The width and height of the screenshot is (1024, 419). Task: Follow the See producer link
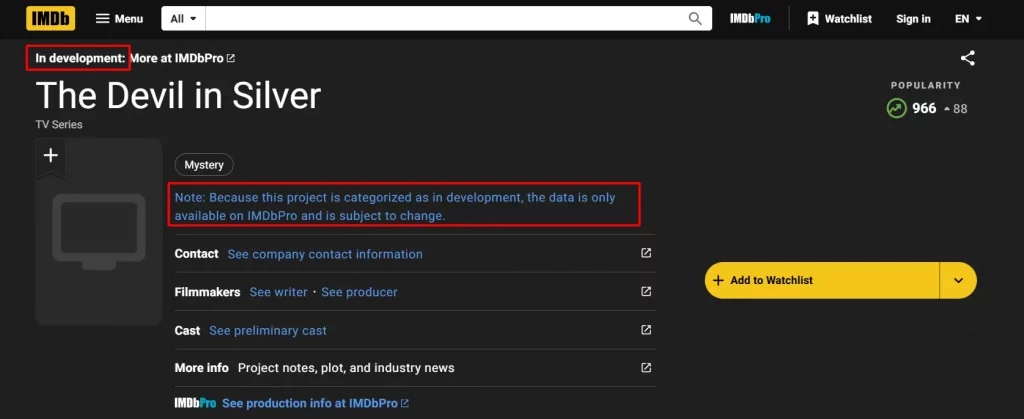[359, 292]
